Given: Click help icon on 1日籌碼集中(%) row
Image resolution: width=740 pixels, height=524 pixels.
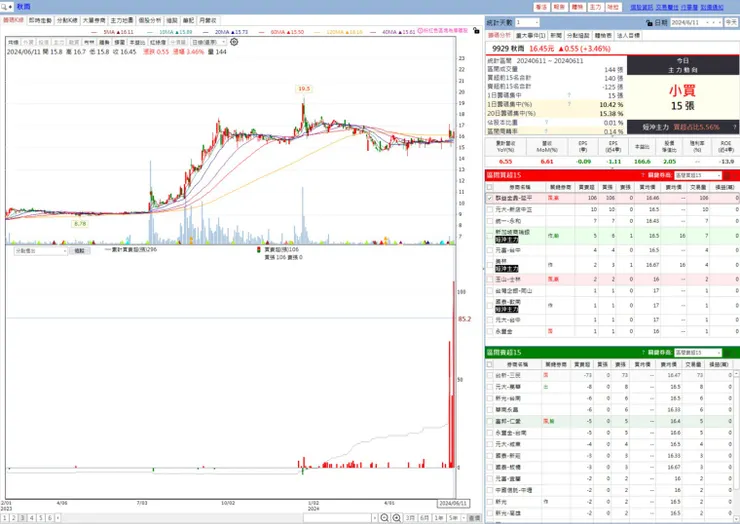Looking at the screenshot, I should 569,104.
